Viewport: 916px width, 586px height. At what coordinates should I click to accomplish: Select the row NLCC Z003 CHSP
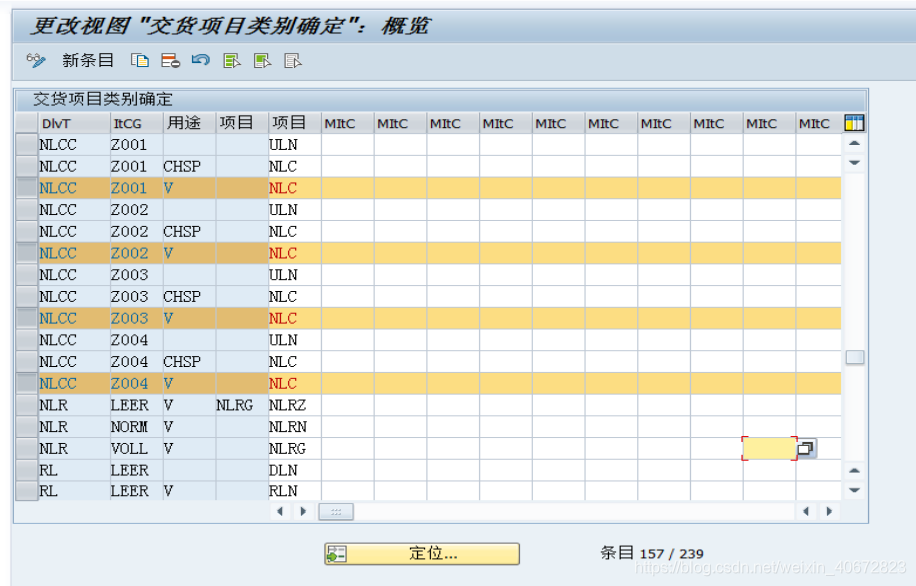[27, 297]
